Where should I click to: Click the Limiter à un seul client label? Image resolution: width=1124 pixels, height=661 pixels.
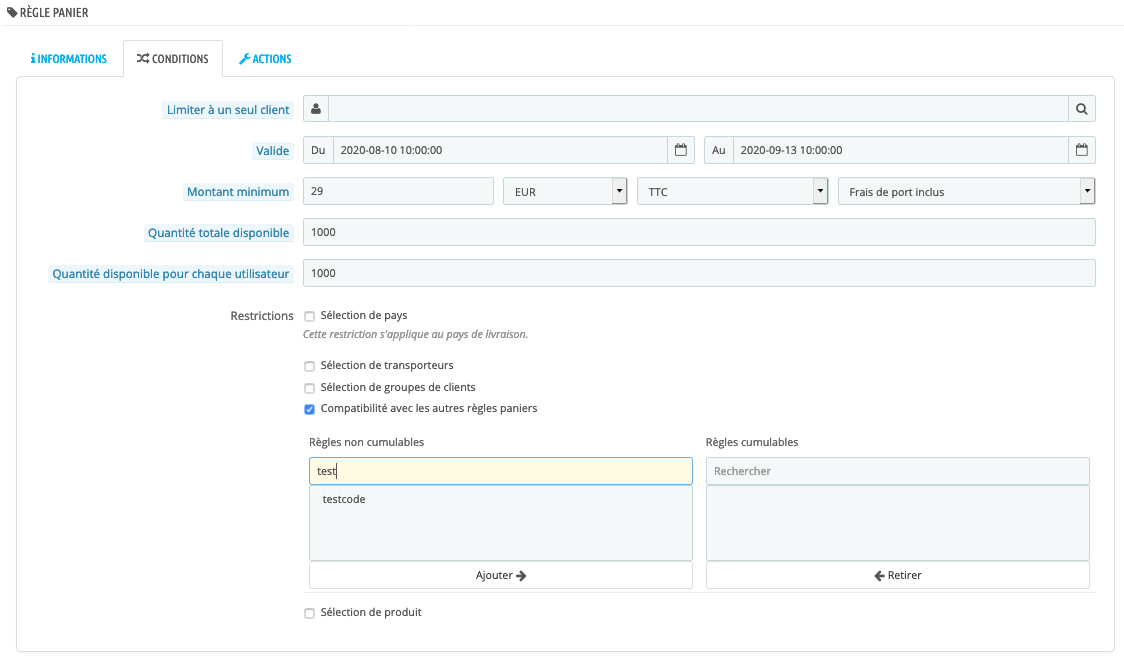coord(228,110)
